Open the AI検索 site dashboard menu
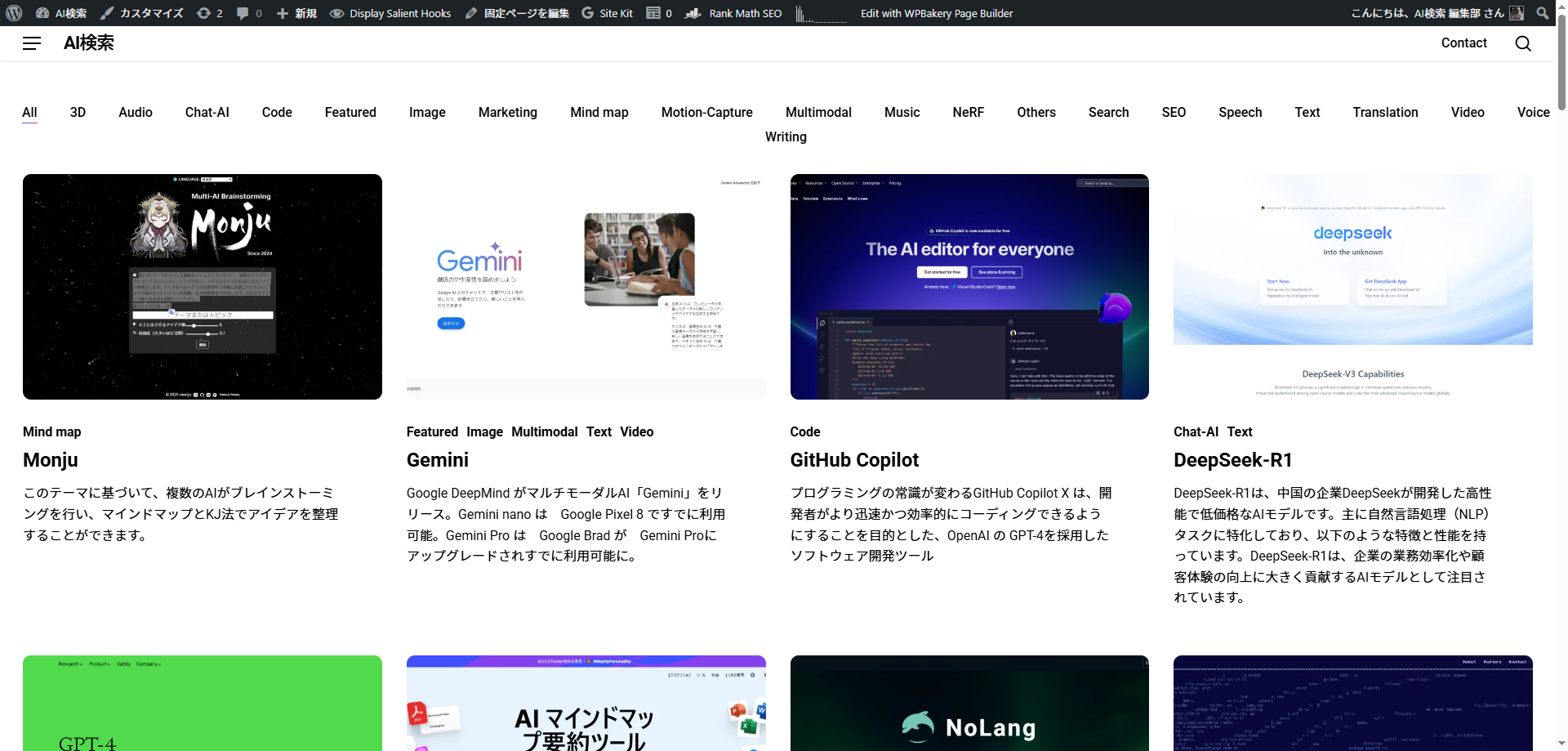1568x751 pixels. point(61,13)
